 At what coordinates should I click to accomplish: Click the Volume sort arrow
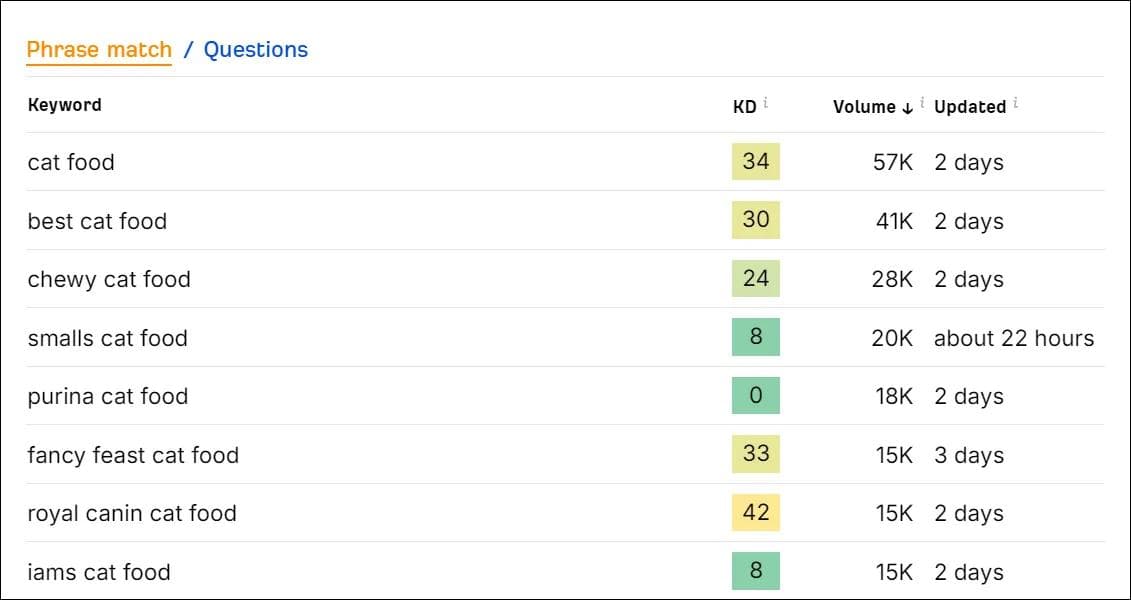click(907, 107)
